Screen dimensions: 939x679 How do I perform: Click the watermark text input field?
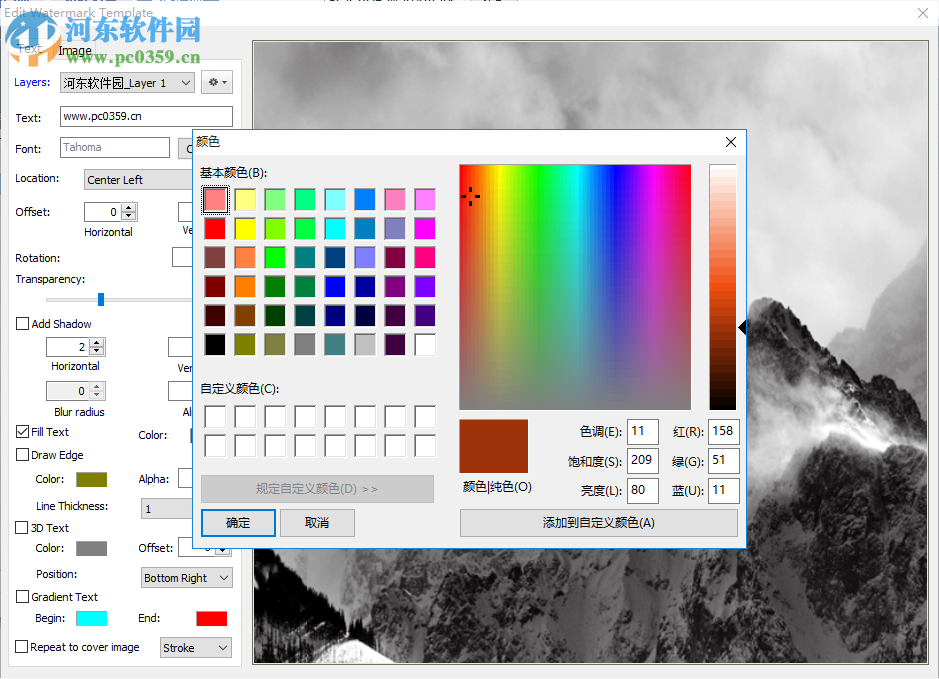146,116
